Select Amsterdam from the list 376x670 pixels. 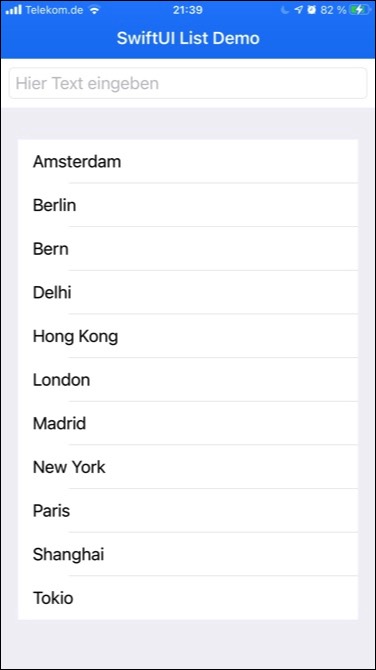point(188,162)
